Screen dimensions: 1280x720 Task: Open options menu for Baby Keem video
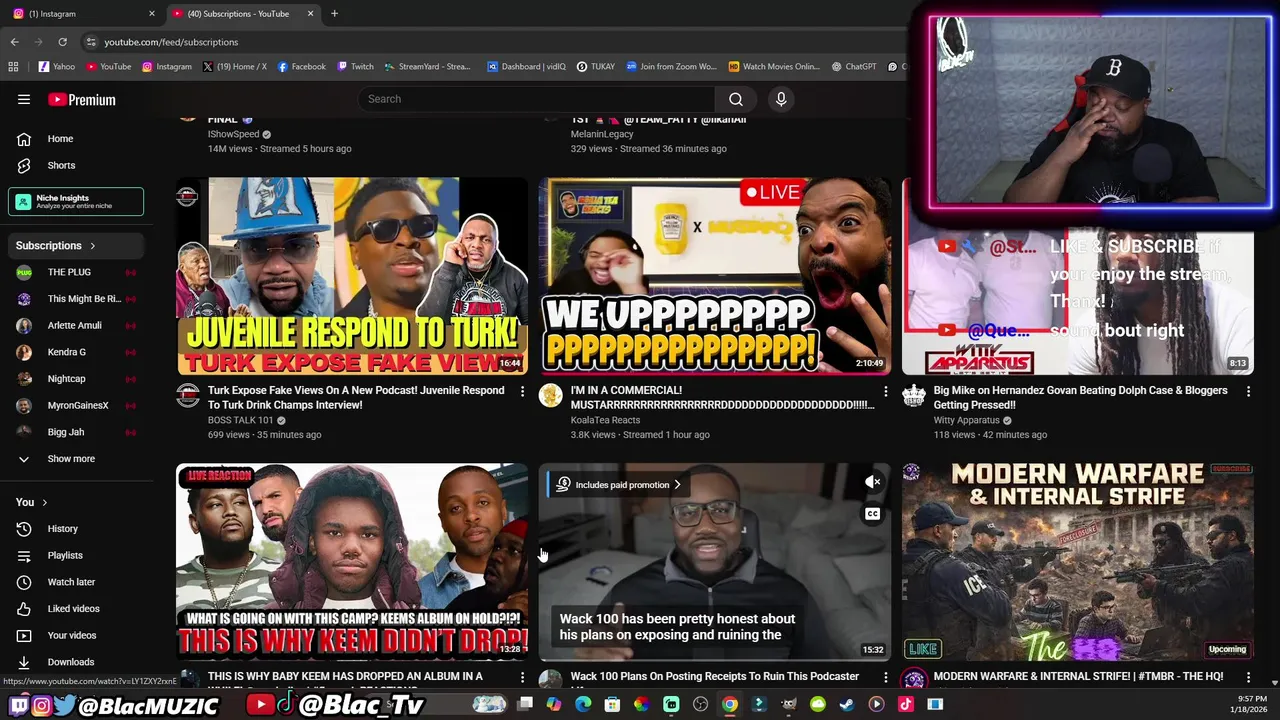[x=522, y=677]
